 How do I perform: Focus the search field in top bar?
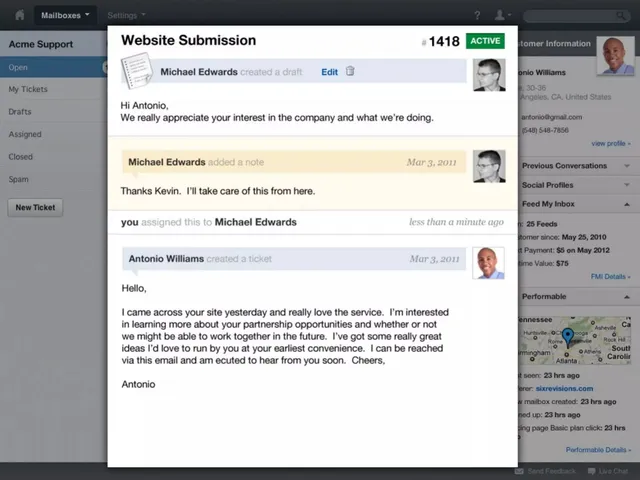(577, 16)
